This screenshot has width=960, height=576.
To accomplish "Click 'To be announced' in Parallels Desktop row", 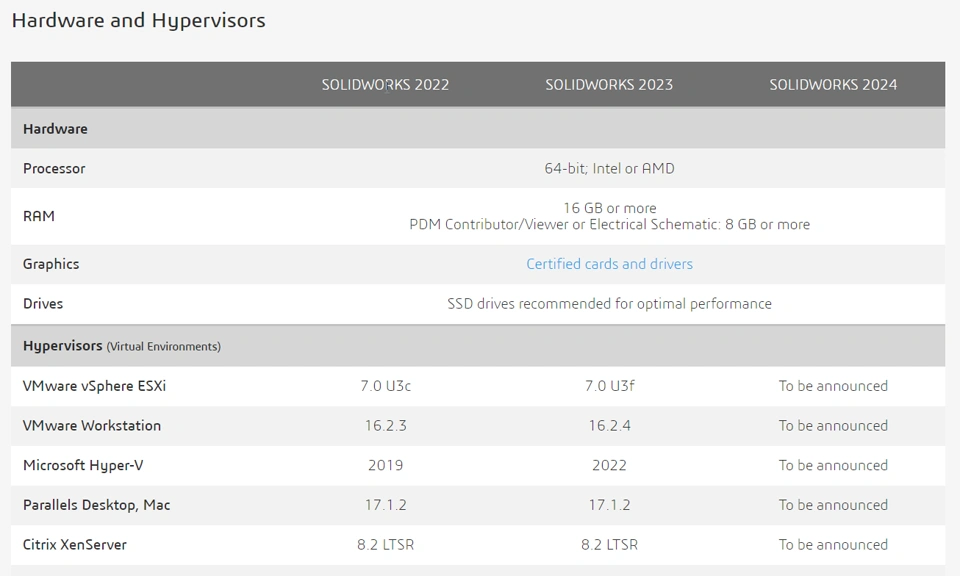I will [833, 505].
